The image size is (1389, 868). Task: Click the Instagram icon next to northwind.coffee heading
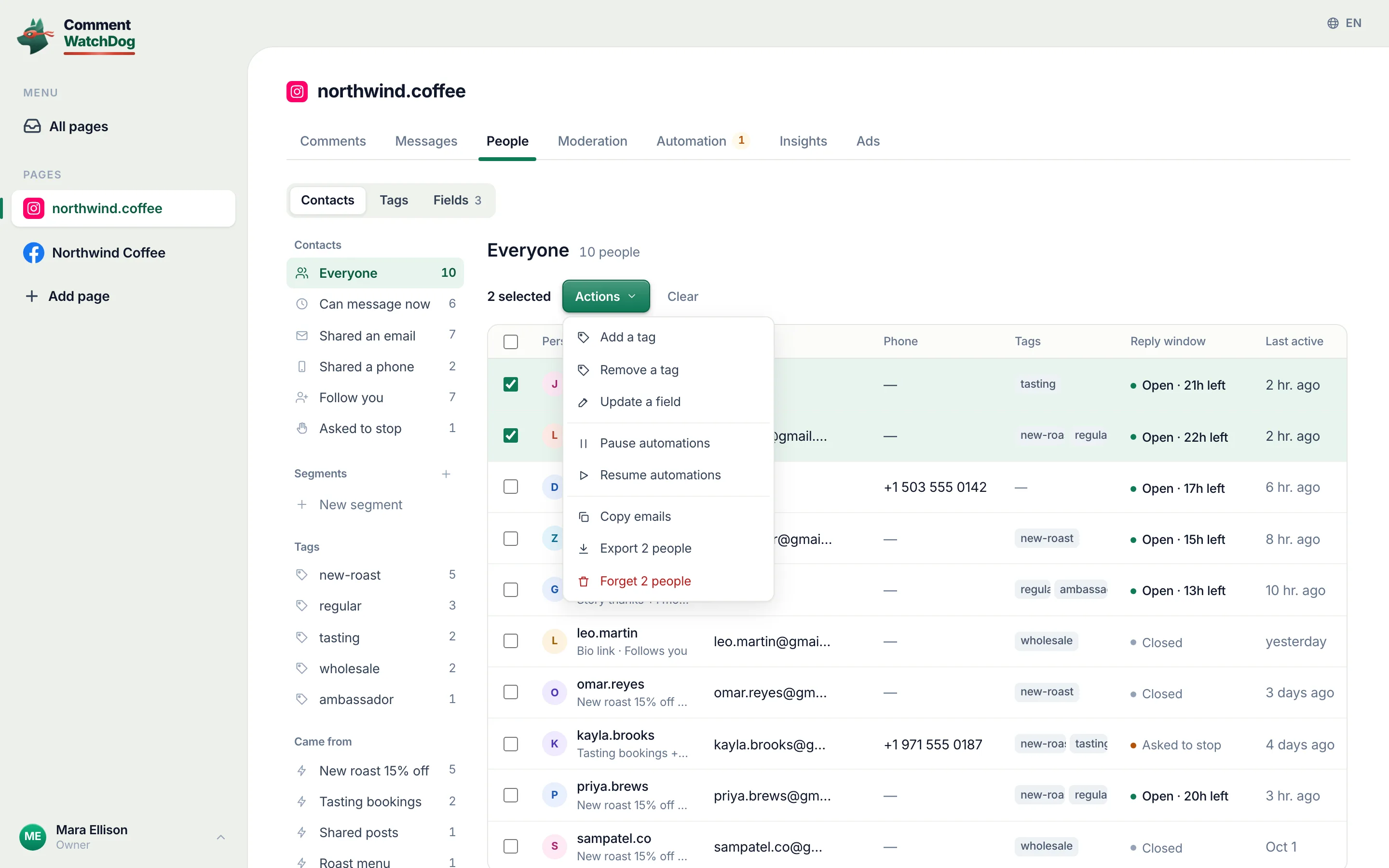point(297,91)
